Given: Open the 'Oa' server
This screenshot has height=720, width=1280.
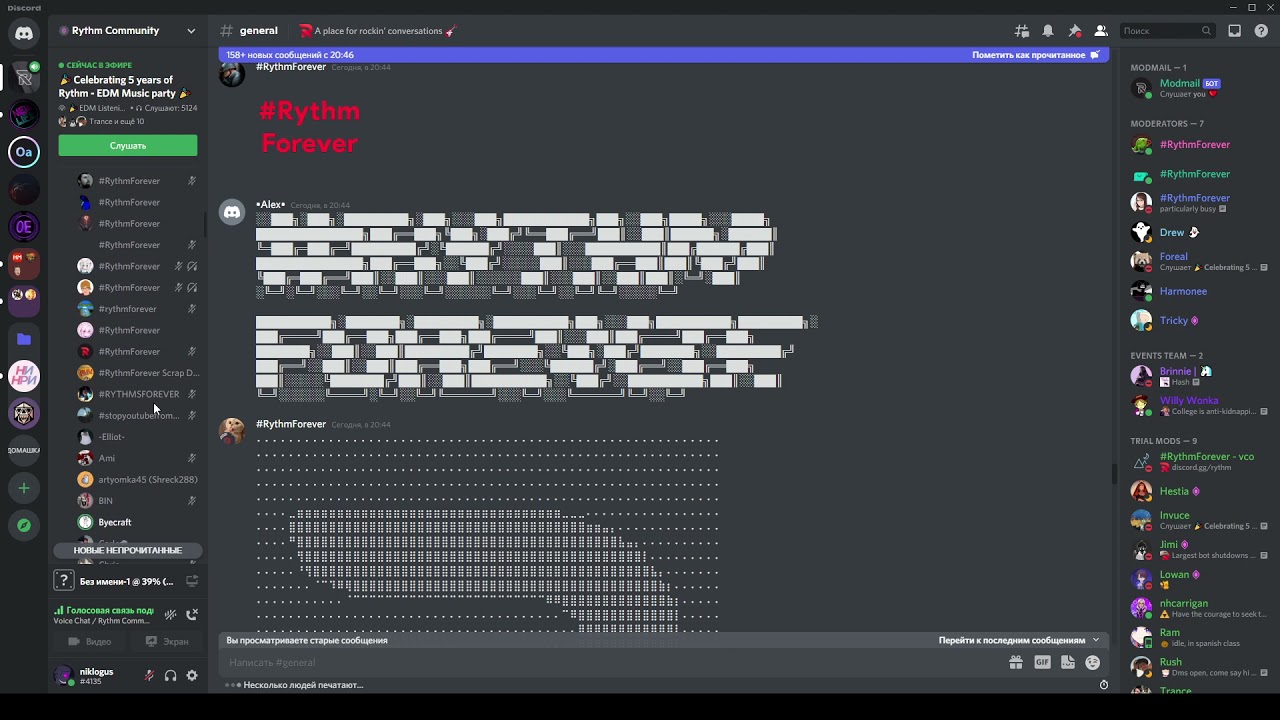Looking at the screenshot, I should pos(24,152).
